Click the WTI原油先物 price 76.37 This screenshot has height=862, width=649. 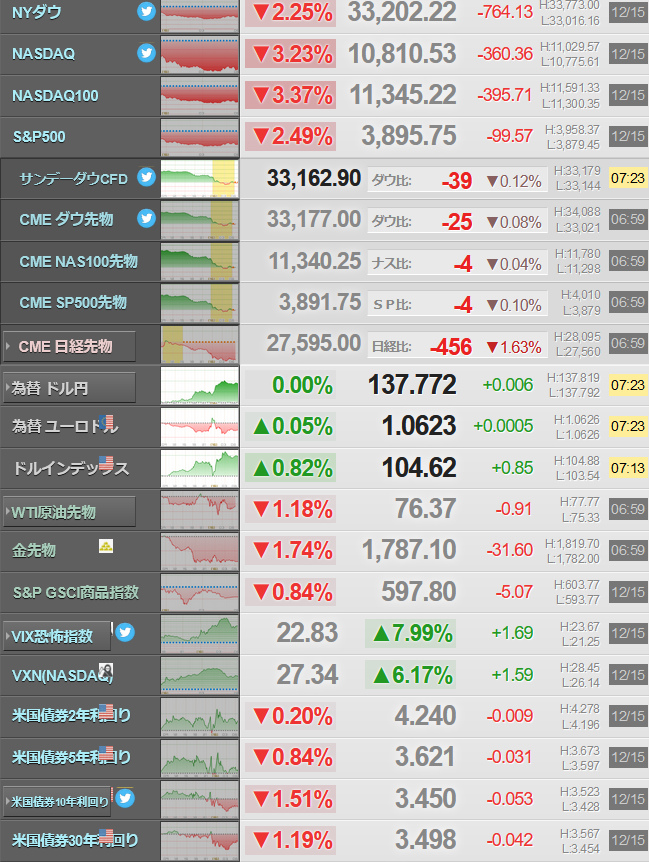pyautogui.click(x=426, y=509)
